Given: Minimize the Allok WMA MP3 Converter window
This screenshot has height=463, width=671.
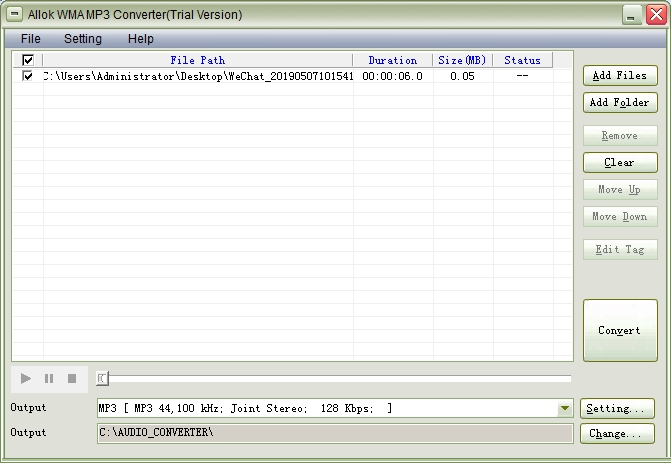Looking at the screenshot, I should (x=632, y=15).
